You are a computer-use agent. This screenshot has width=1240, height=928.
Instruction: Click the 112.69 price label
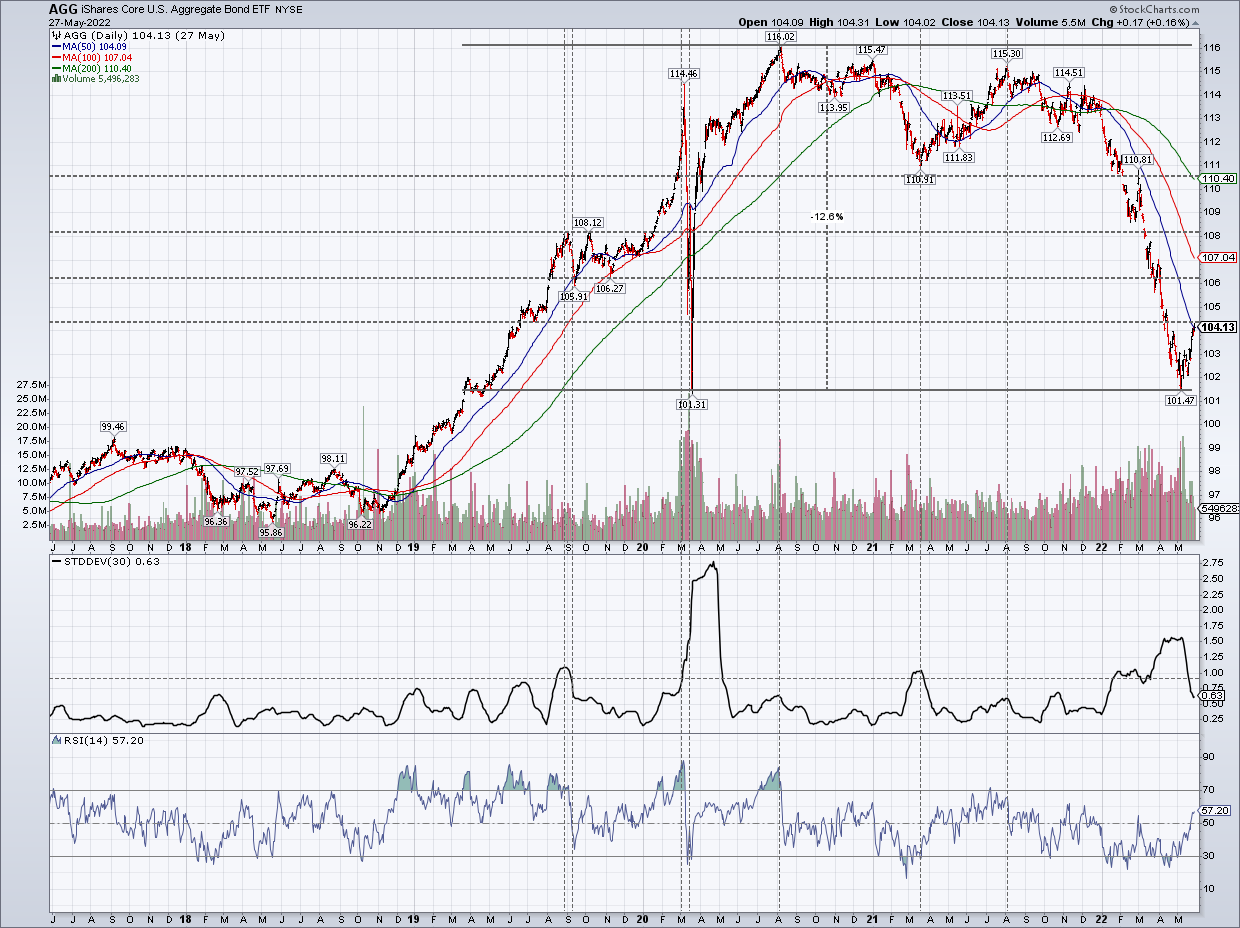[x=1056, y=137]
